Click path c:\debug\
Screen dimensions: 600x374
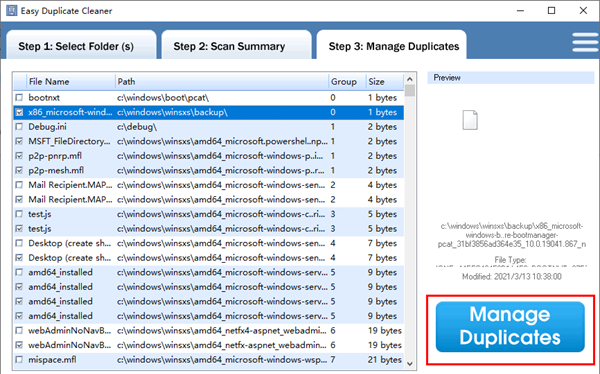[x=137, y=127]
